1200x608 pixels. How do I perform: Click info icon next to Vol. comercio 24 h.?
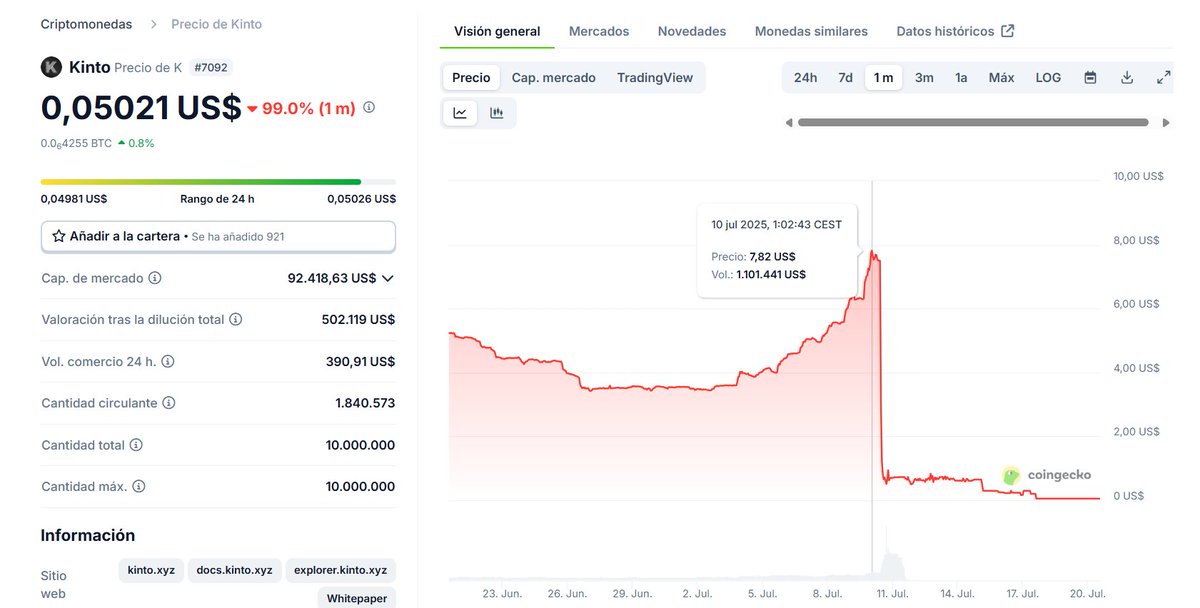point(168,361)
